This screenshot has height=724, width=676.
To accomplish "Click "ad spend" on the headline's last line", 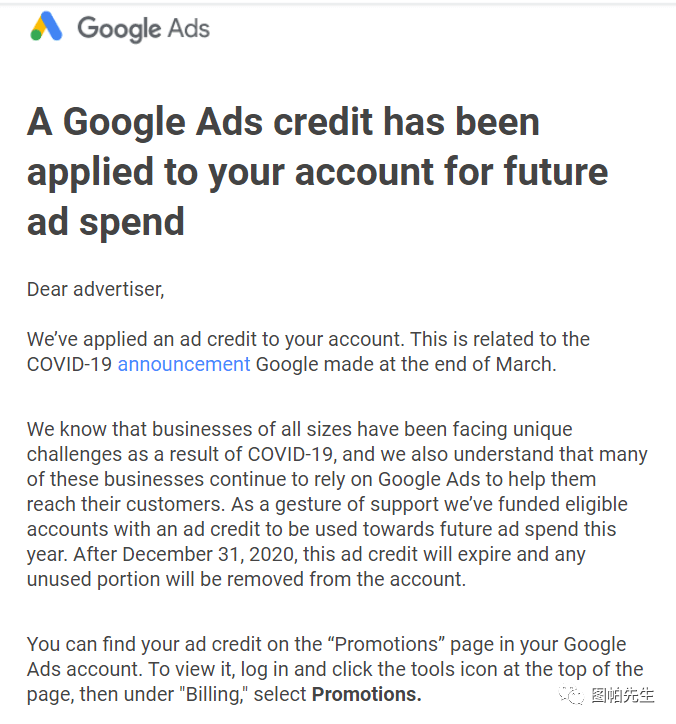I will pyautogui.click(x=106, y=223).
